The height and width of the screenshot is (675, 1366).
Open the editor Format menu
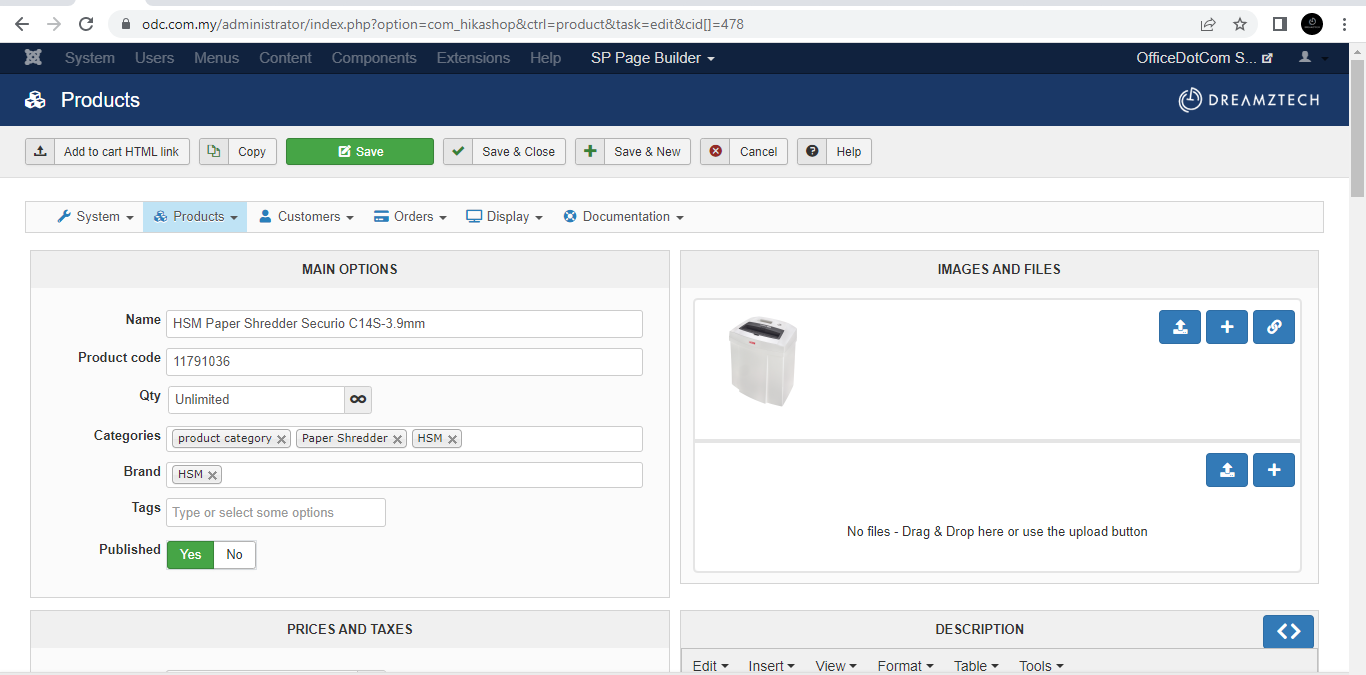(x=905, y=666)
